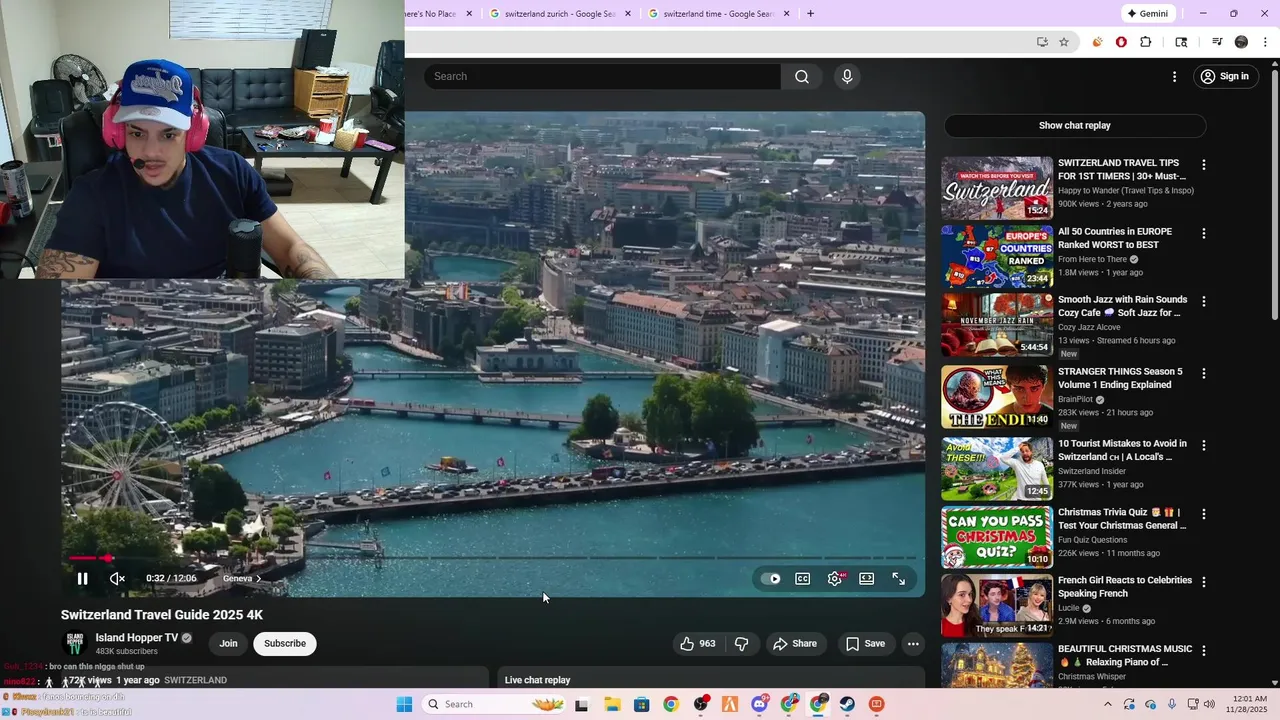Save the video to a playlist
1280x720 pixels.
point(865,644)
